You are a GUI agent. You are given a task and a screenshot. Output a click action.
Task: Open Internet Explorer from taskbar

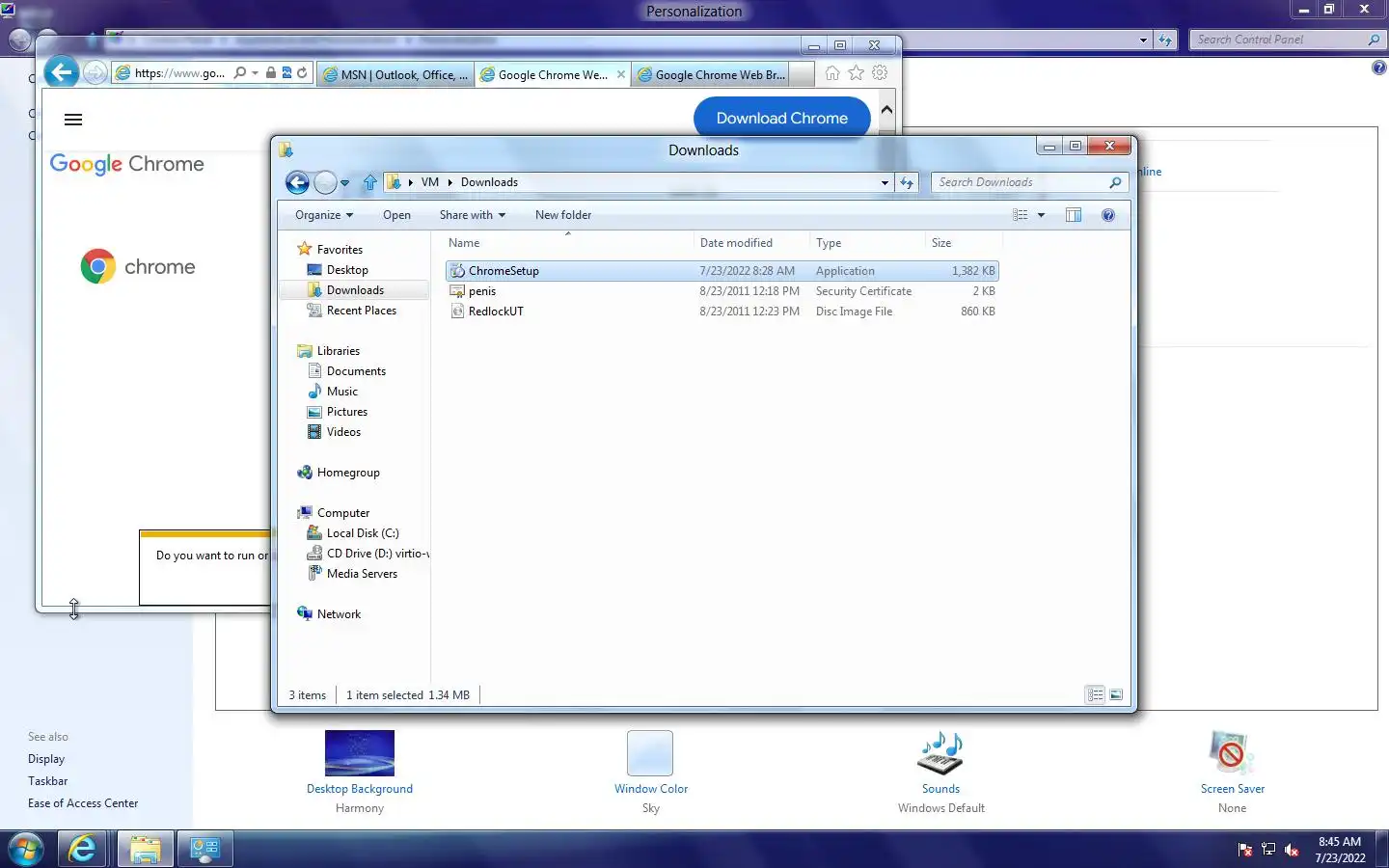(83, 850)
